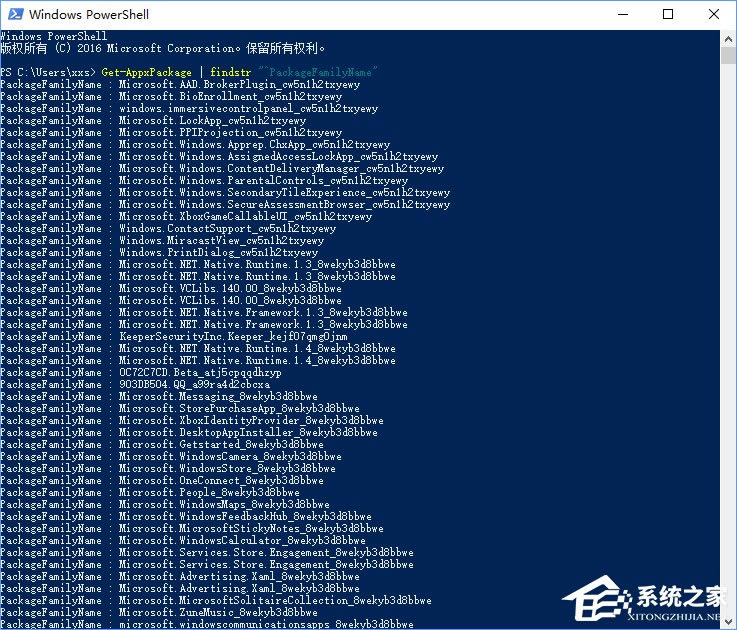Click the PowerShell icon in the title bar
Image resolution: width=737 pixels, height=630 pixels.
[16, 14]
